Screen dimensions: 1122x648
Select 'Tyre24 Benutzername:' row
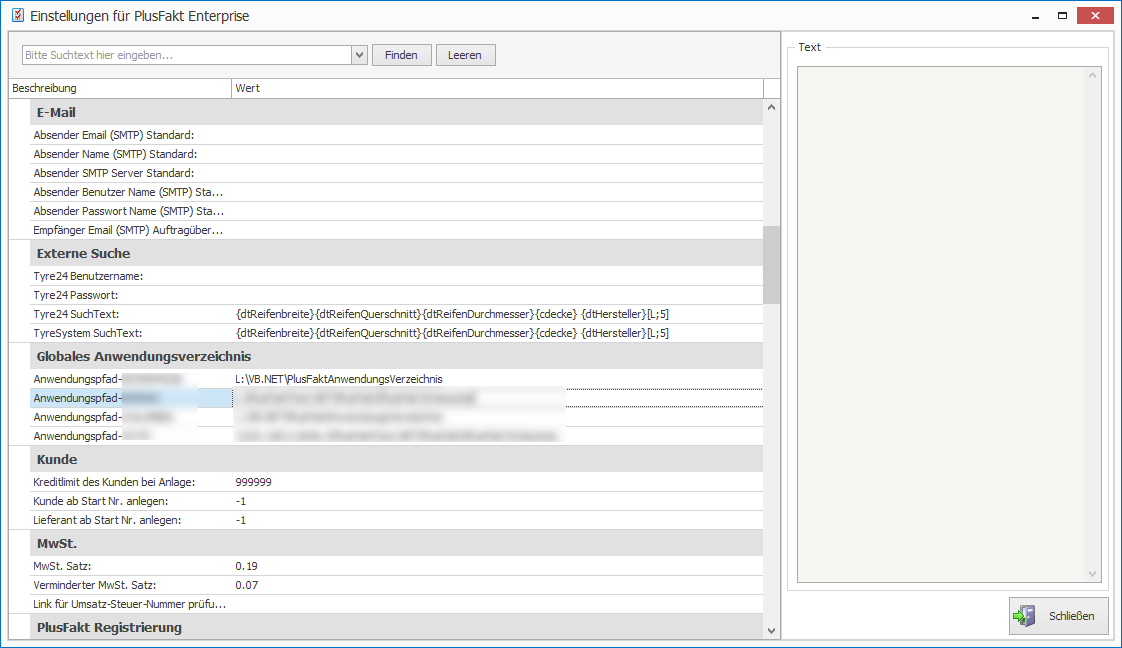(x=396, y=276)
